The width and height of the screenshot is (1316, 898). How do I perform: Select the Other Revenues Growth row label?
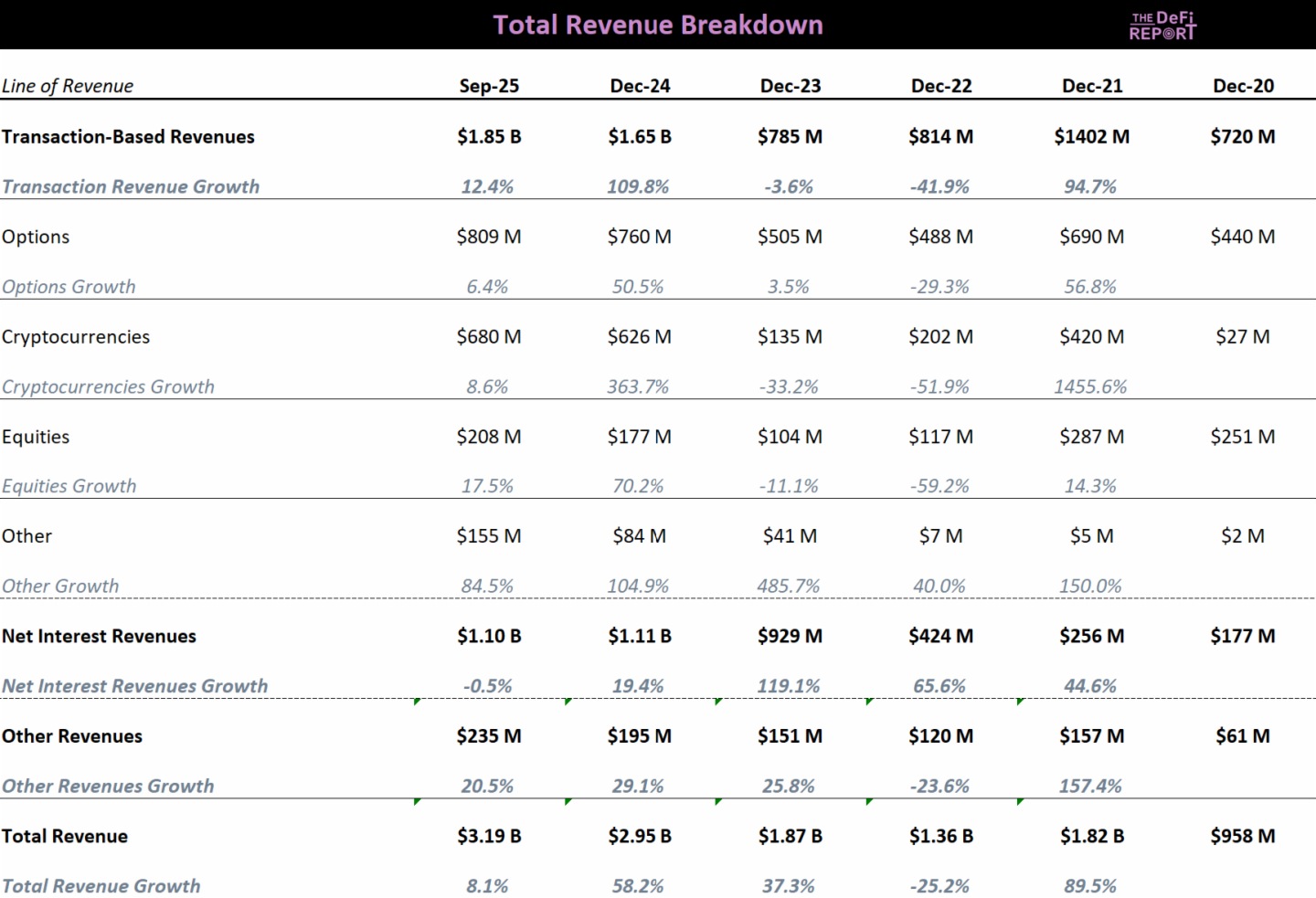tap(108, 786)
